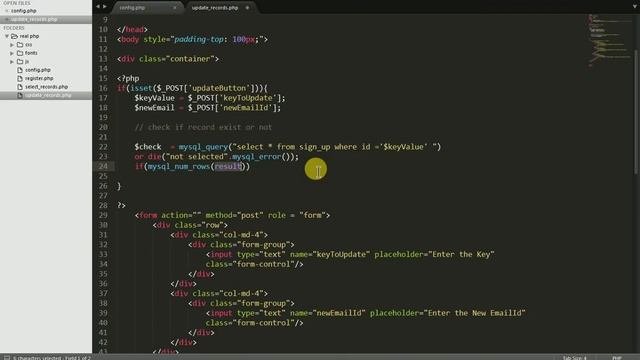Screen dimensions: 640x360
Task: Click the next-tab arrow left of the tabs
Action: point(105,7)
